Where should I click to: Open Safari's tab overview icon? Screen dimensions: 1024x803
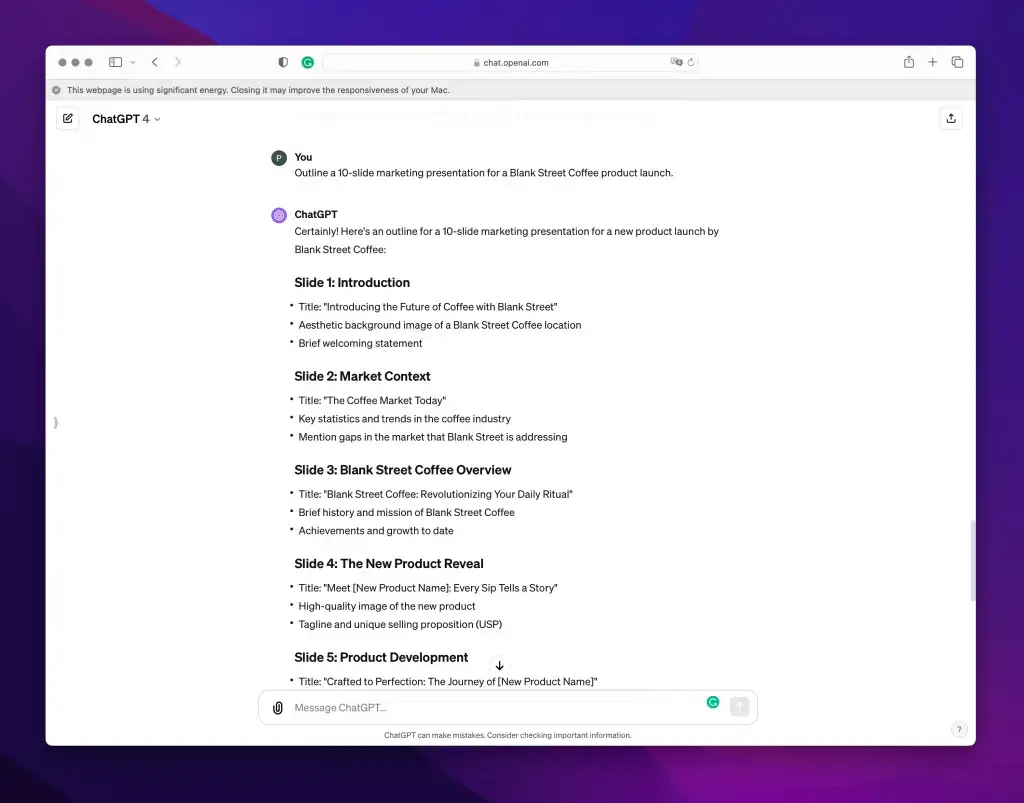[957, 61]
